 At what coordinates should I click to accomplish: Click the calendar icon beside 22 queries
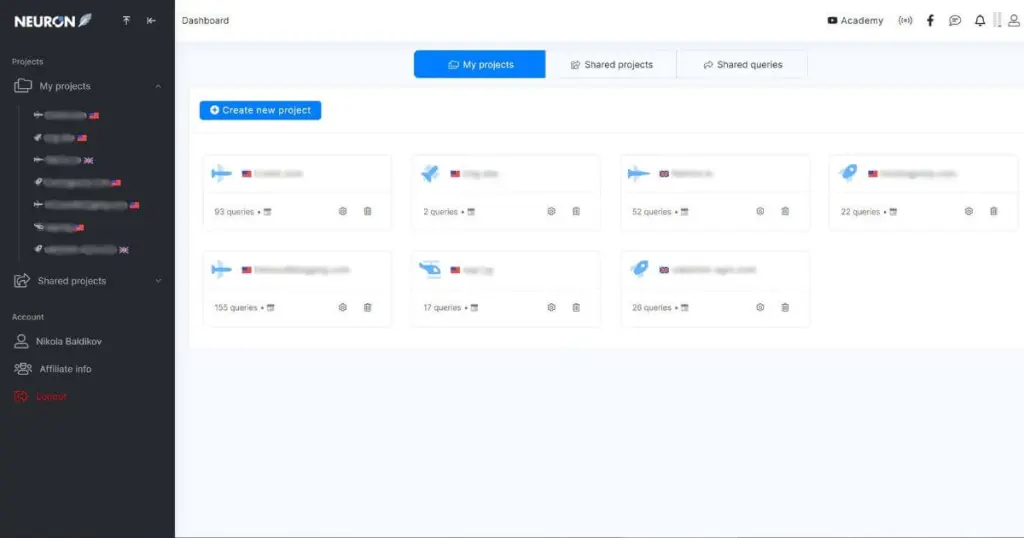tap(893, 212)
